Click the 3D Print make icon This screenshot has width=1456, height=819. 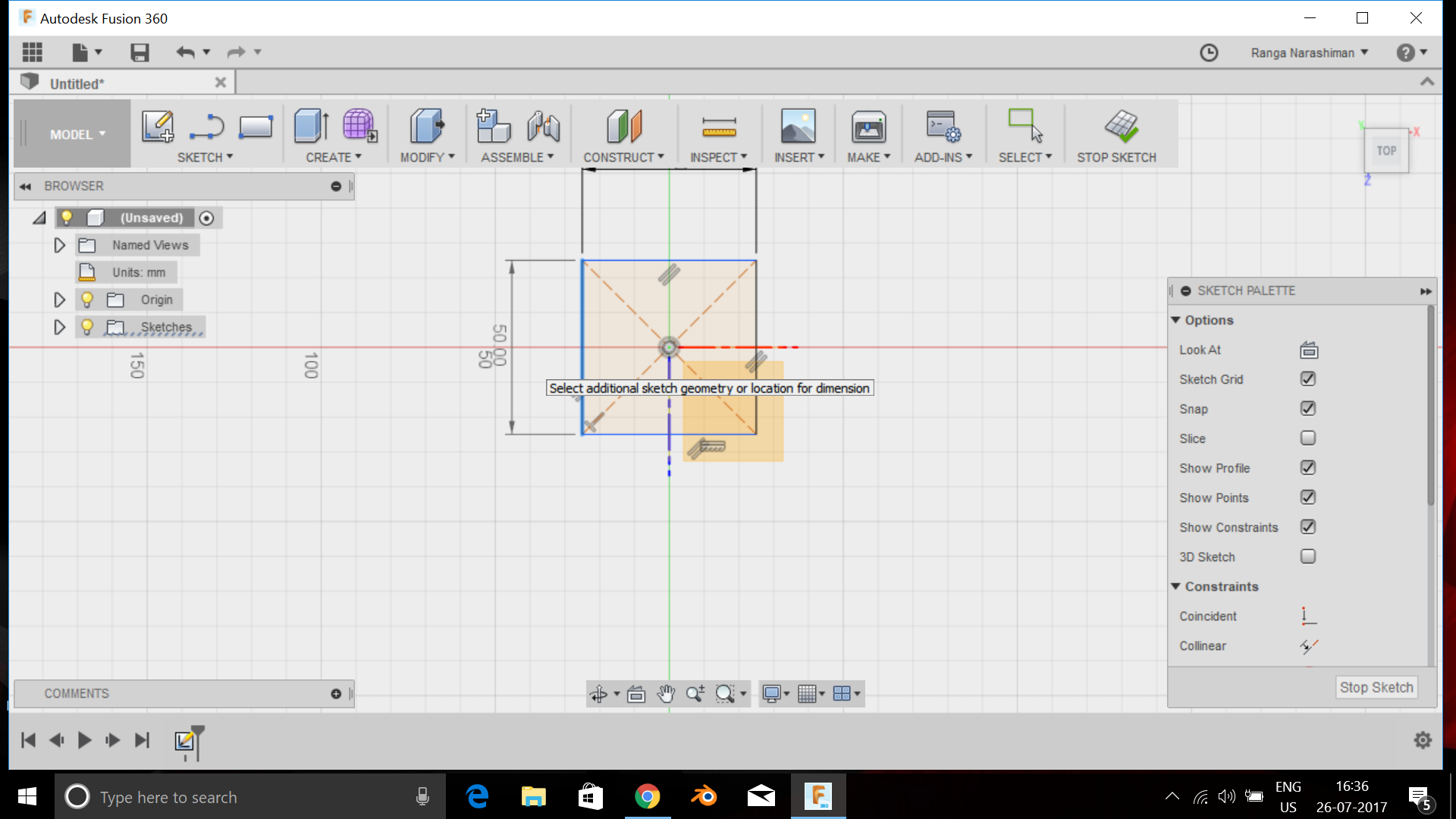pos(868,127)
